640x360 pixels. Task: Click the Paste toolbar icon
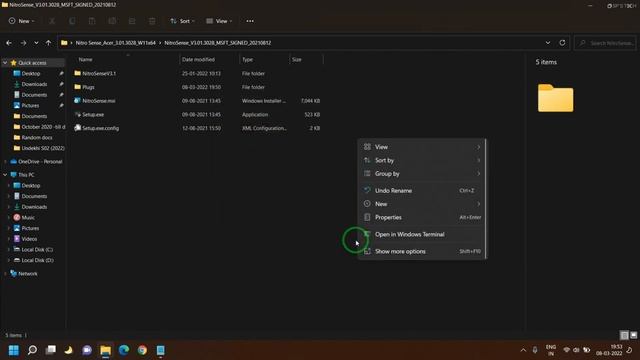tap(92, 21)
